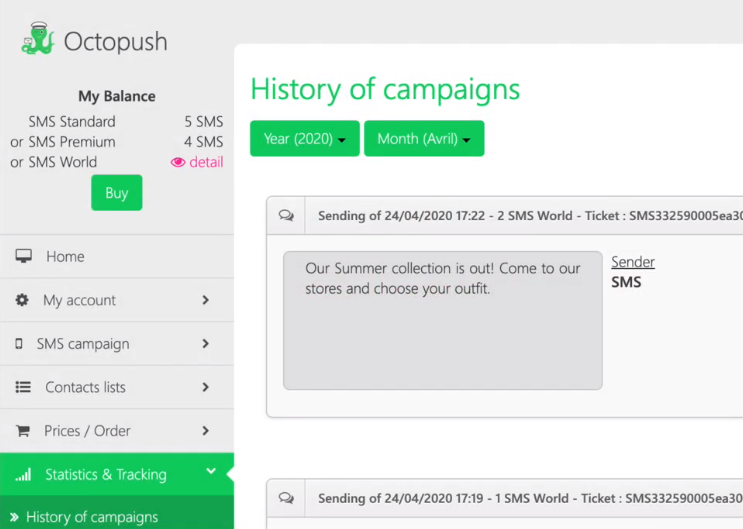Open the Month (Avril) dropdown
The image size is (743, 529).
click(x=424, y=139)
